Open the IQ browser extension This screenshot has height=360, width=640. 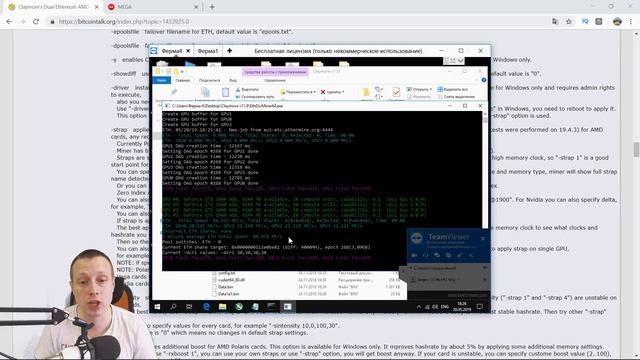click(x=585, y=22)
